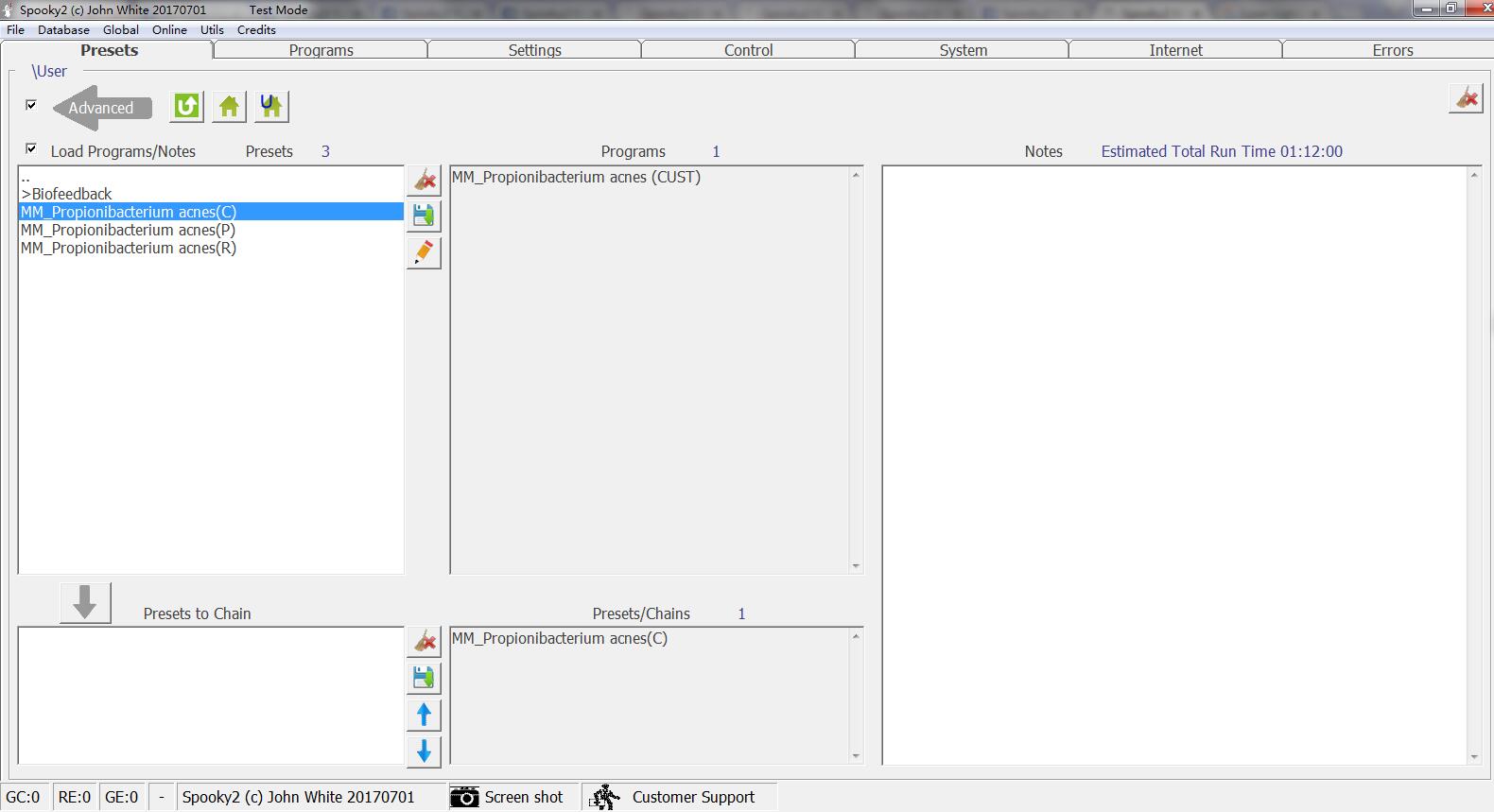Open the Database menu
Screen dimensions: 1494x812
click(63, 29)
